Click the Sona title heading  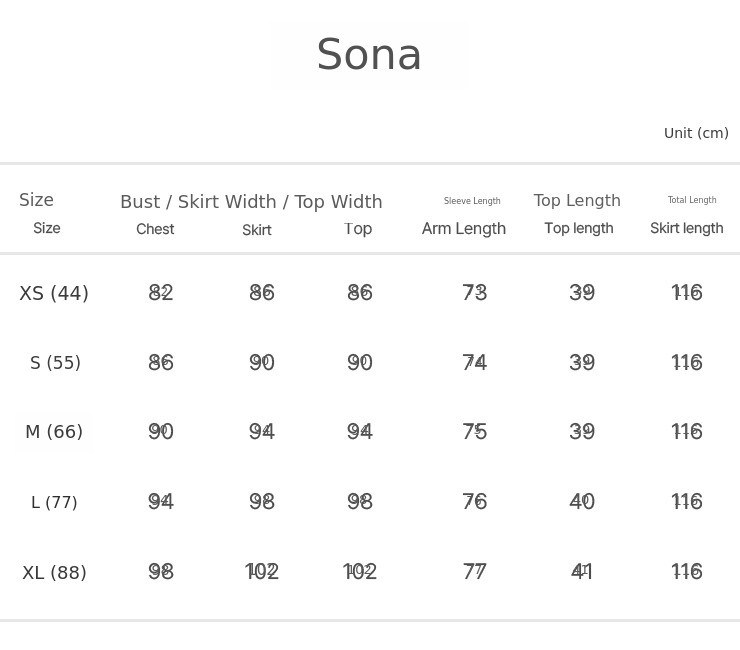pyautogui.click(x=369, y=55)
